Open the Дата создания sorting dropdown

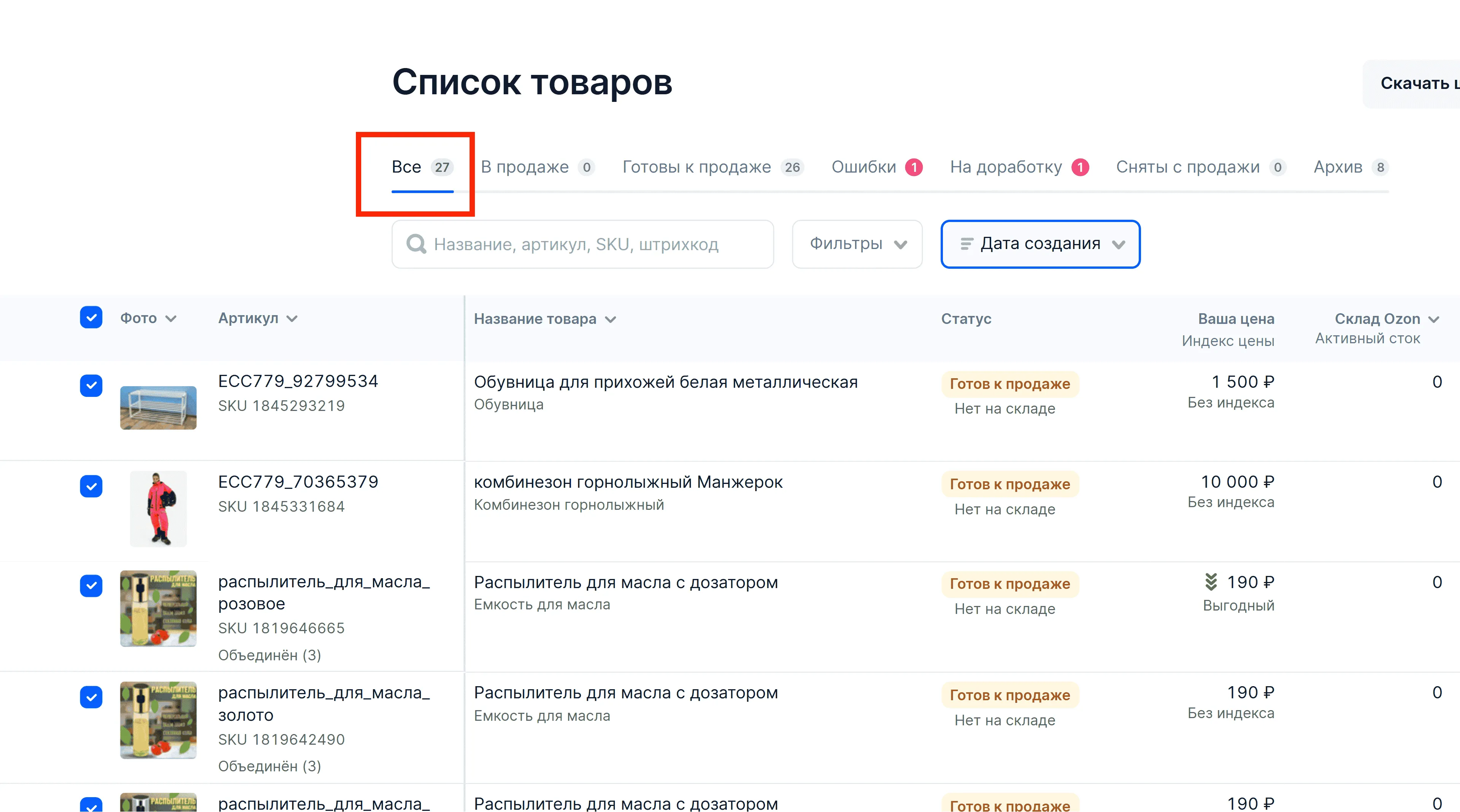pos(1040,244)
